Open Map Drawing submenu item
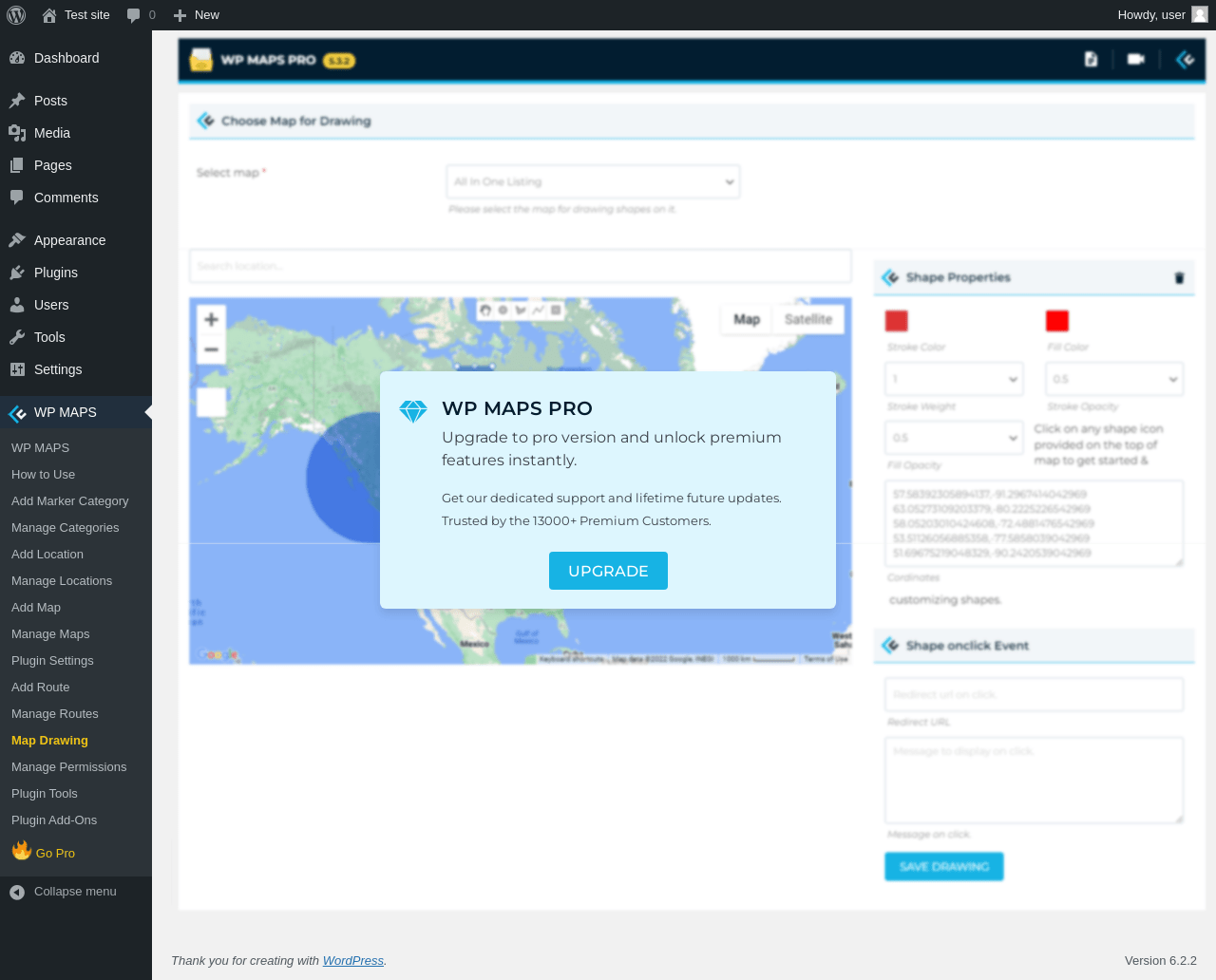This screenshot has width=1216, height=980. tap(49, 741)
